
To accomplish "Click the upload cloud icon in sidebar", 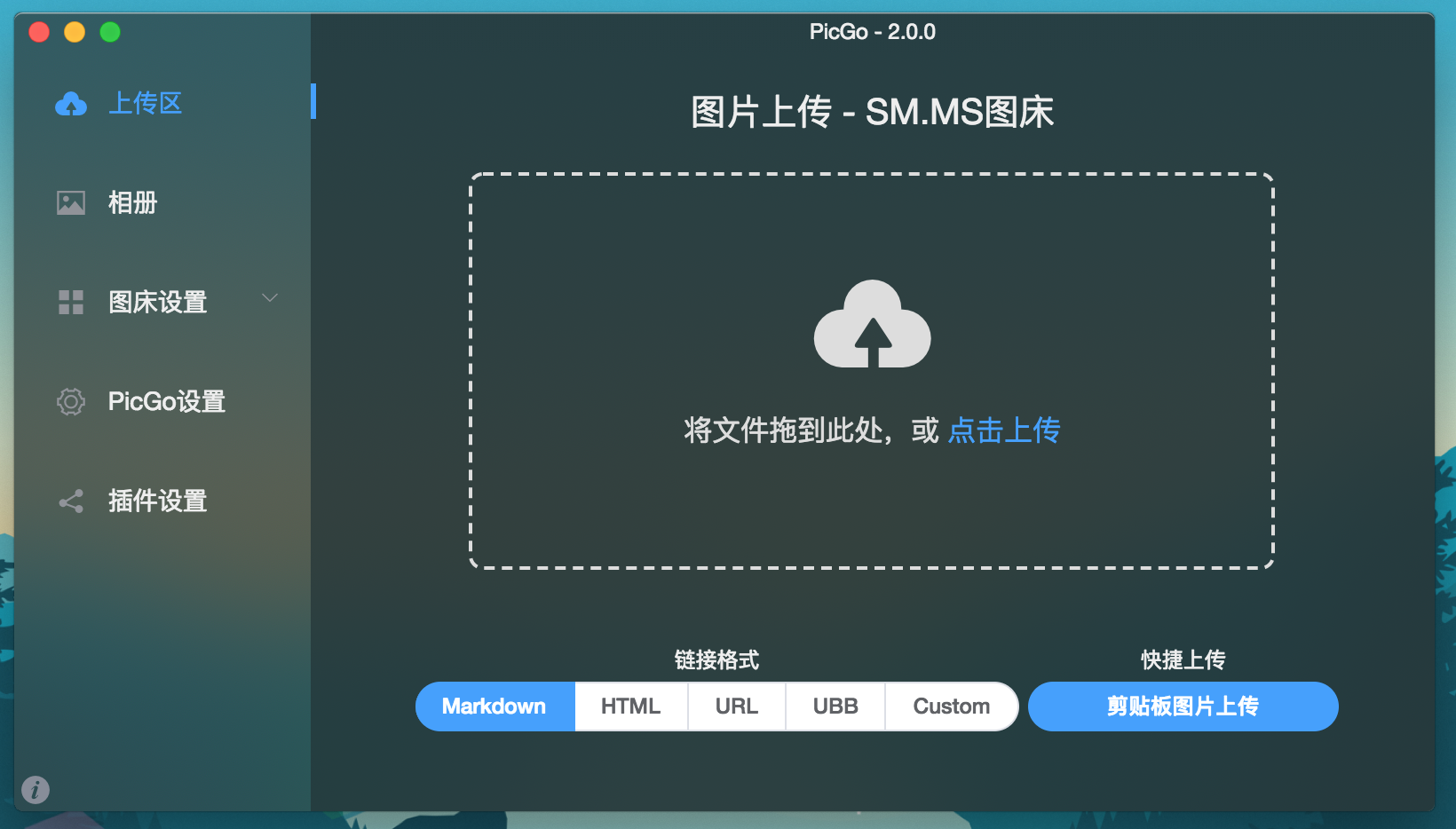I will [x=71, y=104].
